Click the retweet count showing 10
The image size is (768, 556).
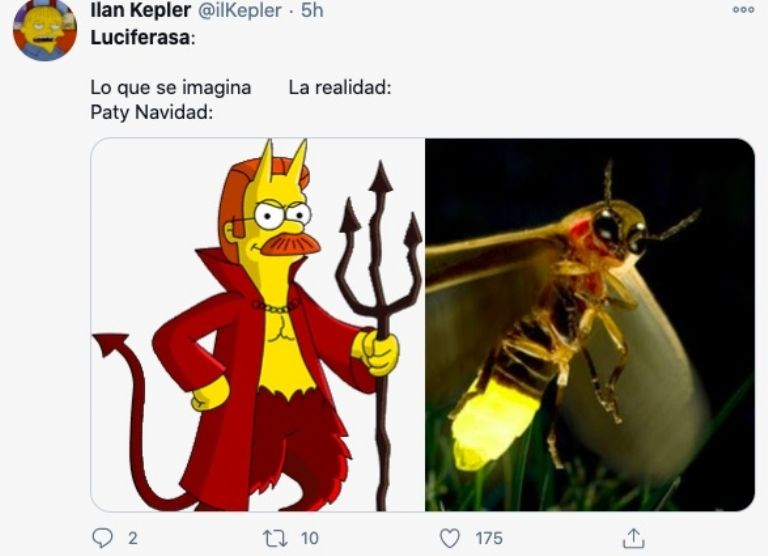click(x=309, y=538)
